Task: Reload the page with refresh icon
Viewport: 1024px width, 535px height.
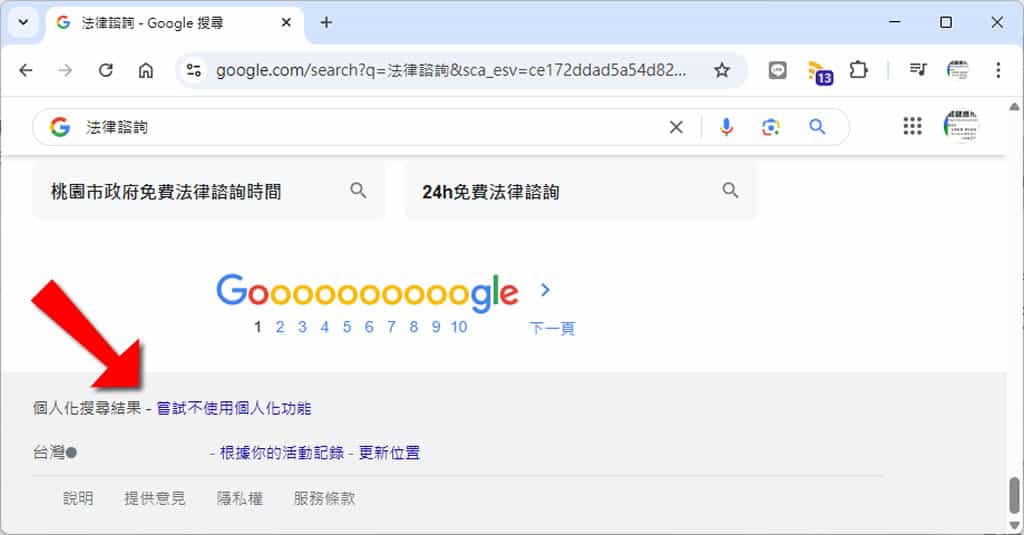Action: (x=106, y=70)
